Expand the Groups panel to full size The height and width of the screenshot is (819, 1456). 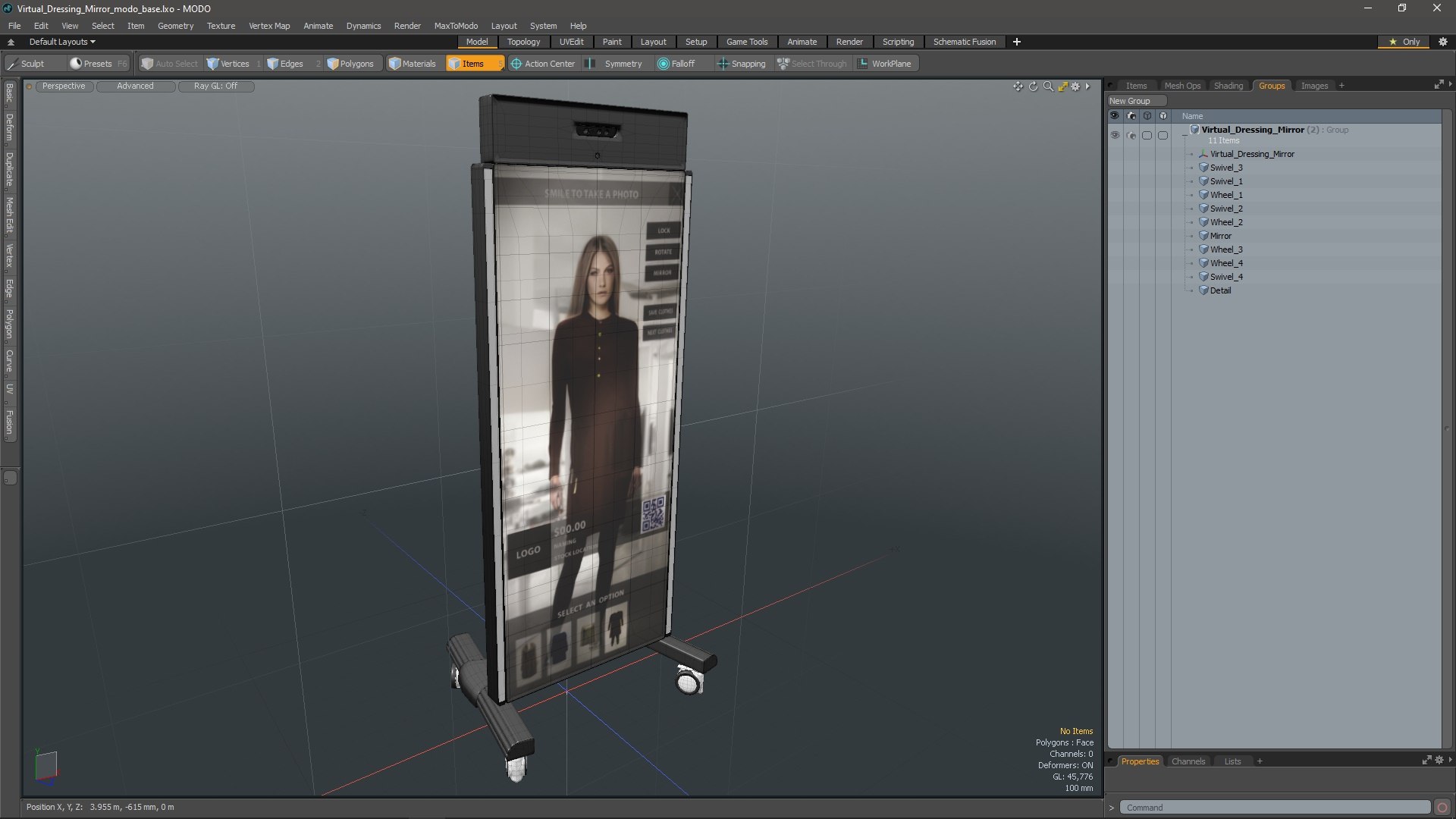click(1438, 86)
